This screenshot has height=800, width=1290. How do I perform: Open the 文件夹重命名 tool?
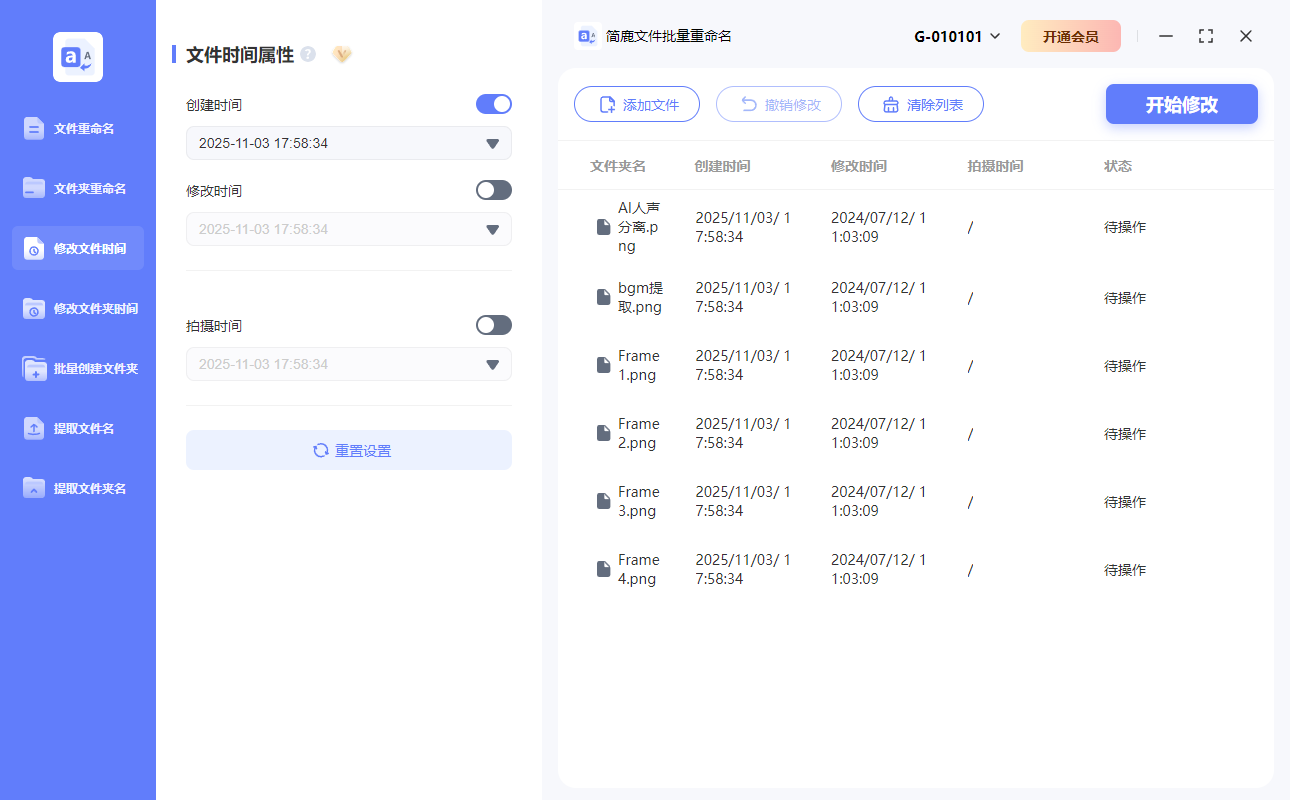pos(77,188)
